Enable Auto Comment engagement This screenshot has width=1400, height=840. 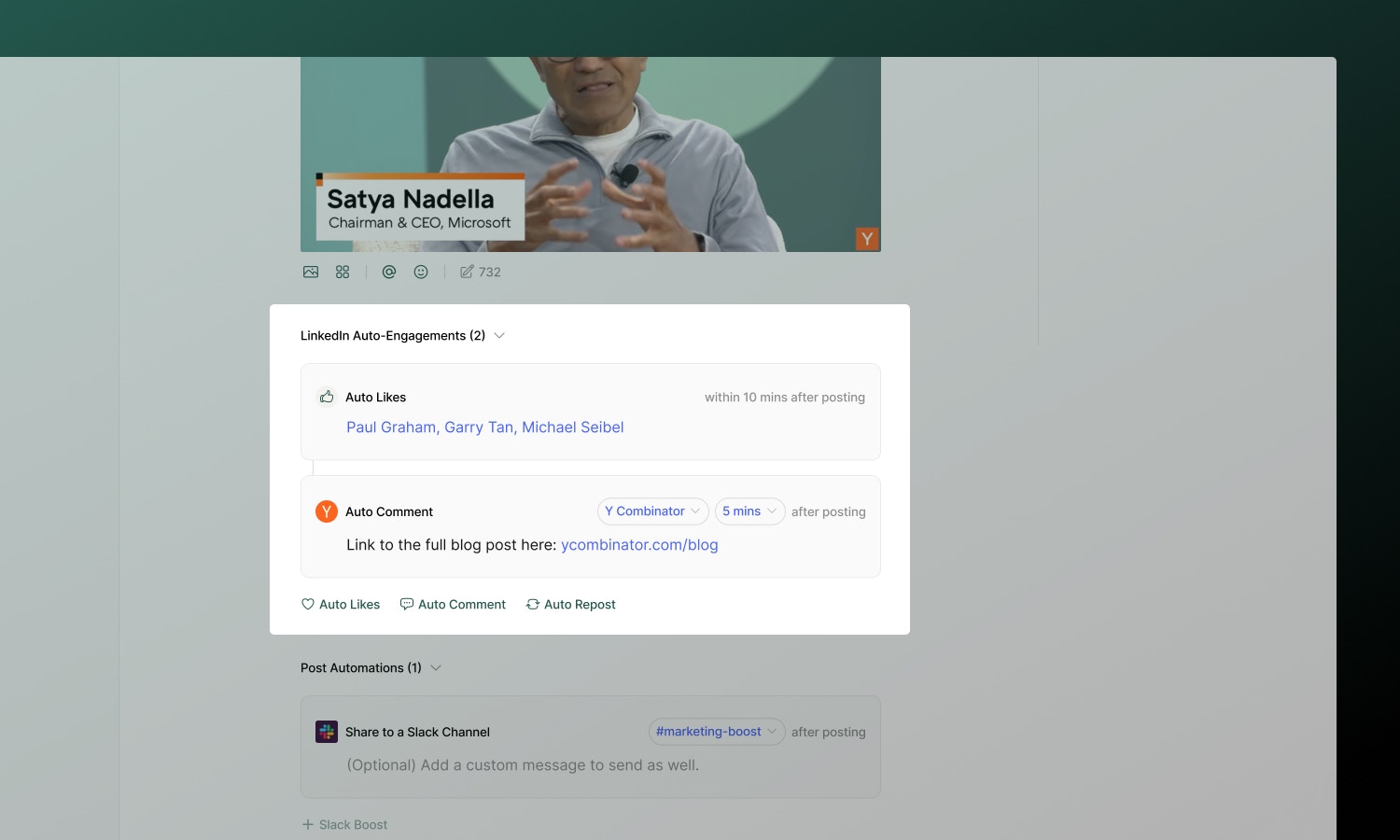click(x=453, y=604)
